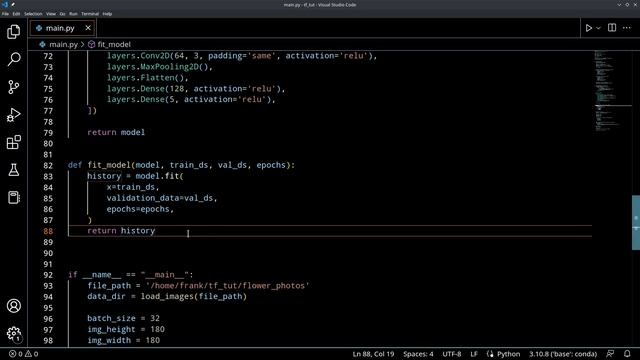This screenshot has width=640, height=360.
Task: Click line number 92 in gutter
Action: (x=48, y=275)
